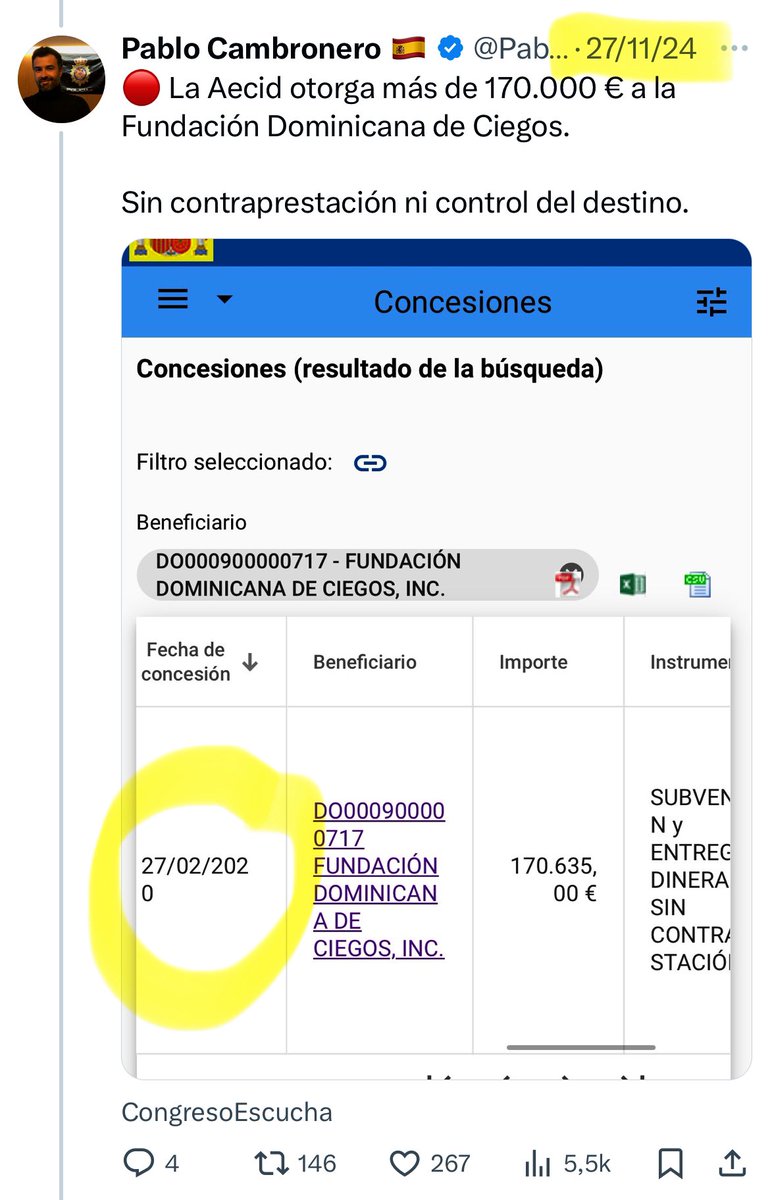The width and height of the screenshot is (770, 1200).
Task: Share the tweet via share icon
Action: click(x=732, y=1163)
